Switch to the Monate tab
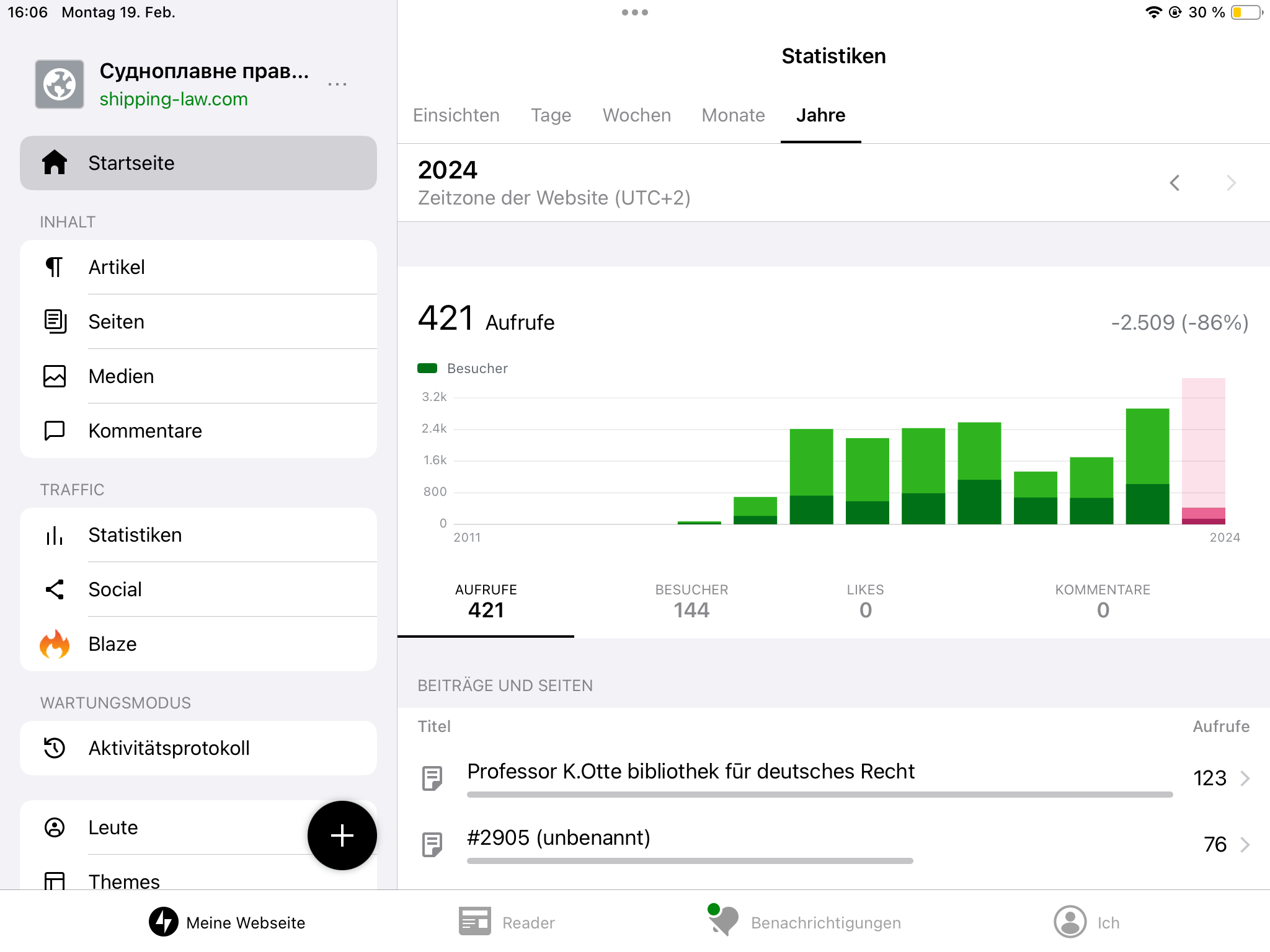Screen dimensions: 1270x952 733,115
